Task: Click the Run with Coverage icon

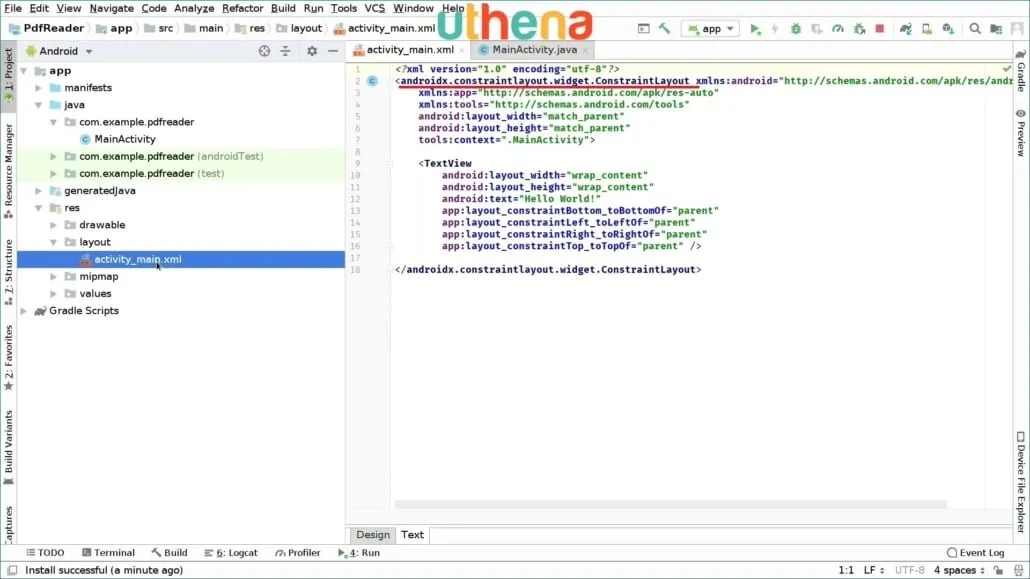Action: pos(817,29)
